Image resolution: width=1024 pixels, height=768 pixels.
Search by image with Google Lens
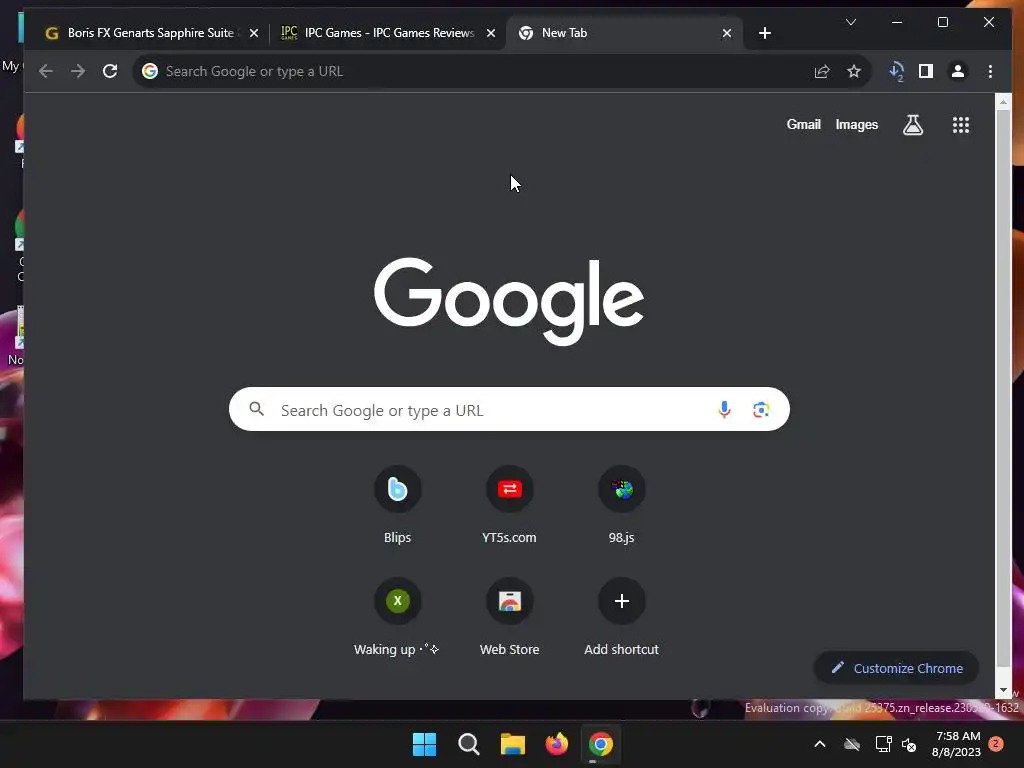click(x=761, y=409)
